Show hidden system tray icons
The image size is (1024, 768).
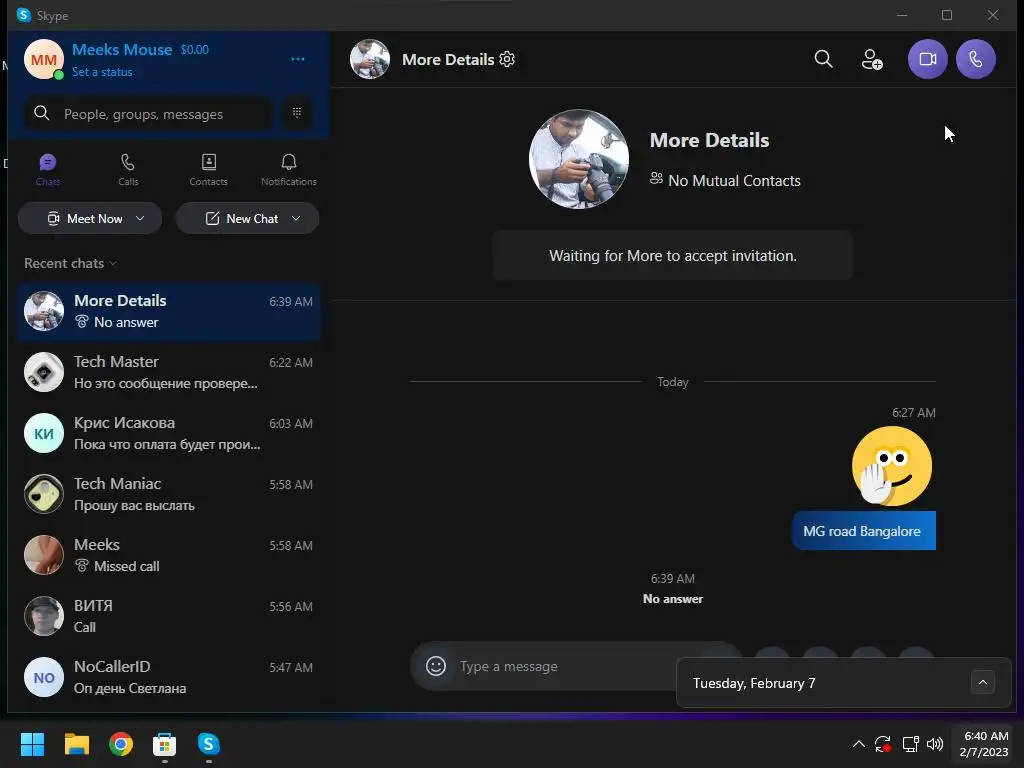pos(859,743)
